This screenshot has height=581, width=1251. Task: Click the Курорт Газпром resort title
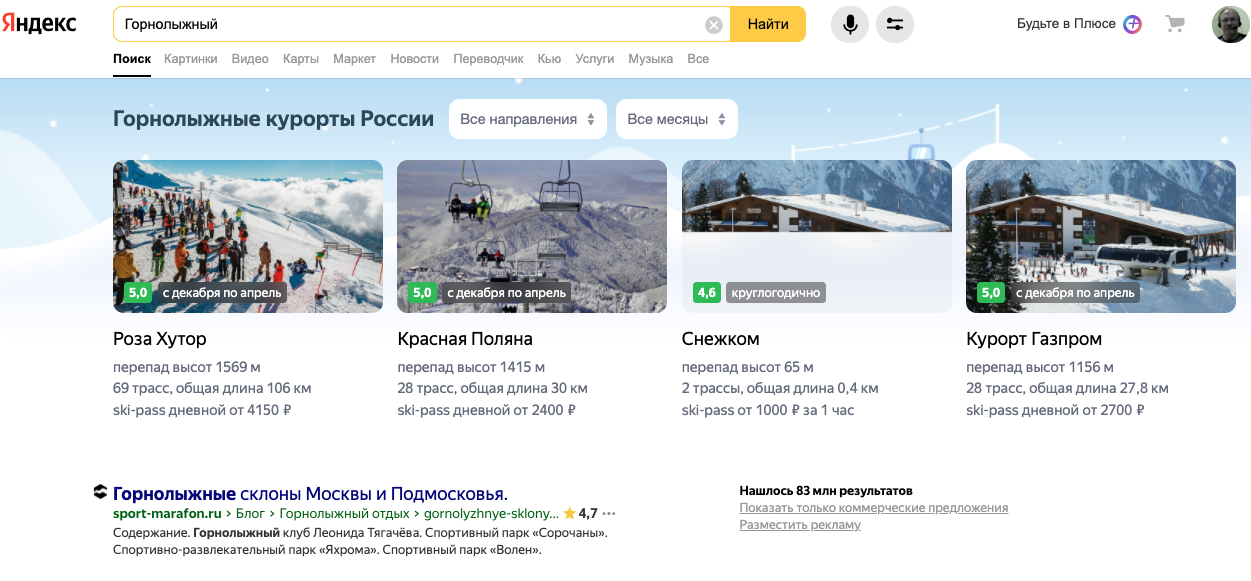point(1034,339)
